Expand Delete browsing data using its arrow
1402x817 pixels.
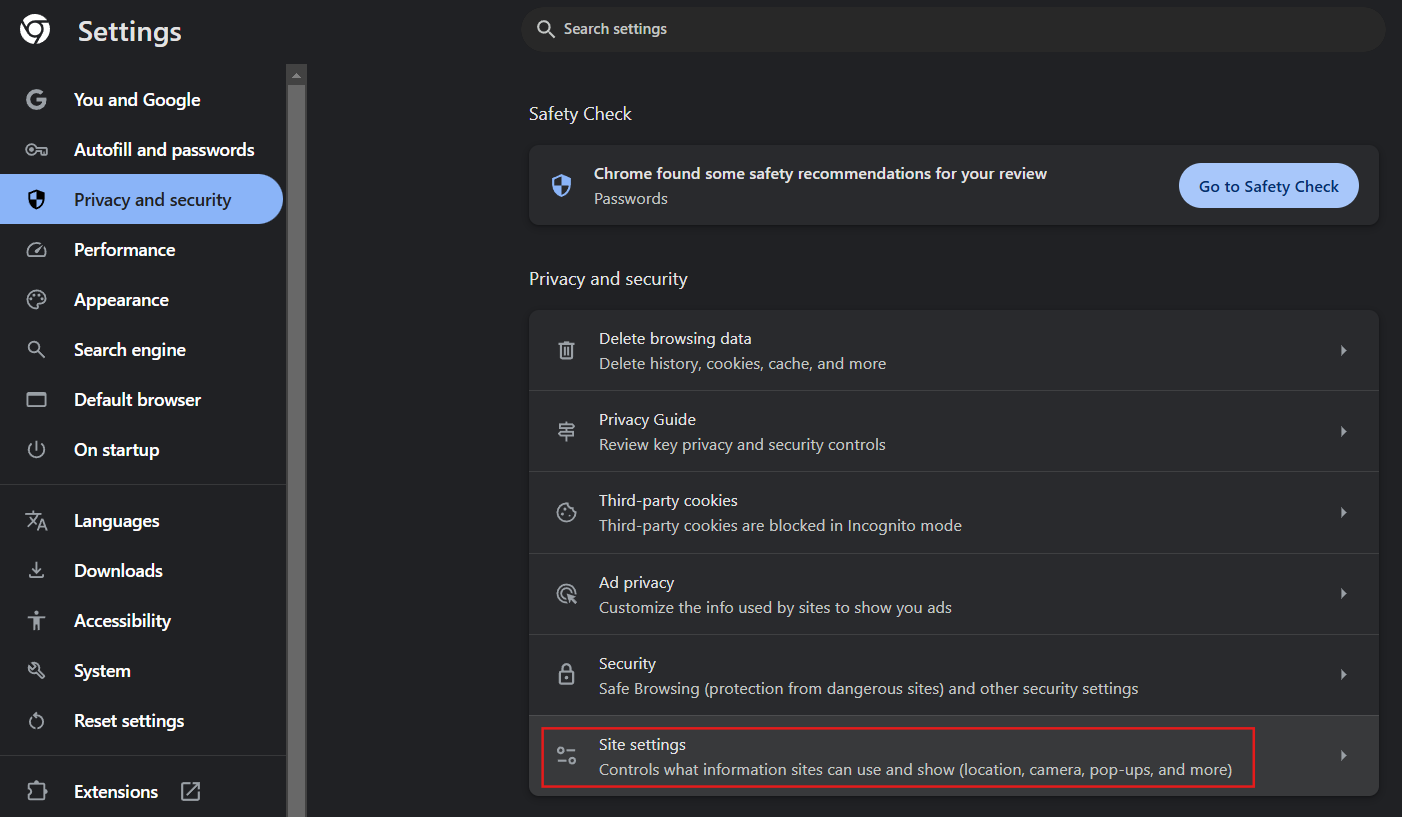coord(1343,351)
